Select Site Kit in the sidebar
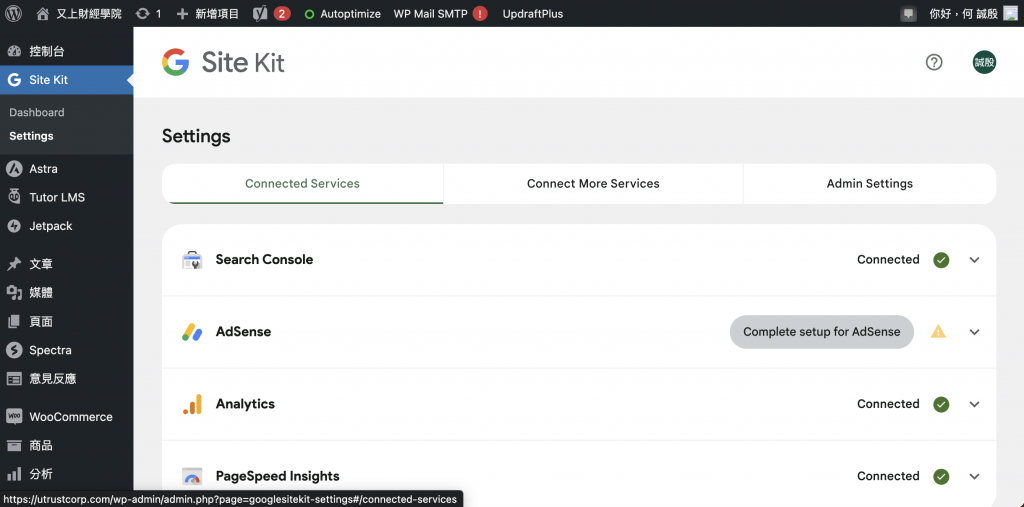1024x507 pixels. (x=67, y=80)
